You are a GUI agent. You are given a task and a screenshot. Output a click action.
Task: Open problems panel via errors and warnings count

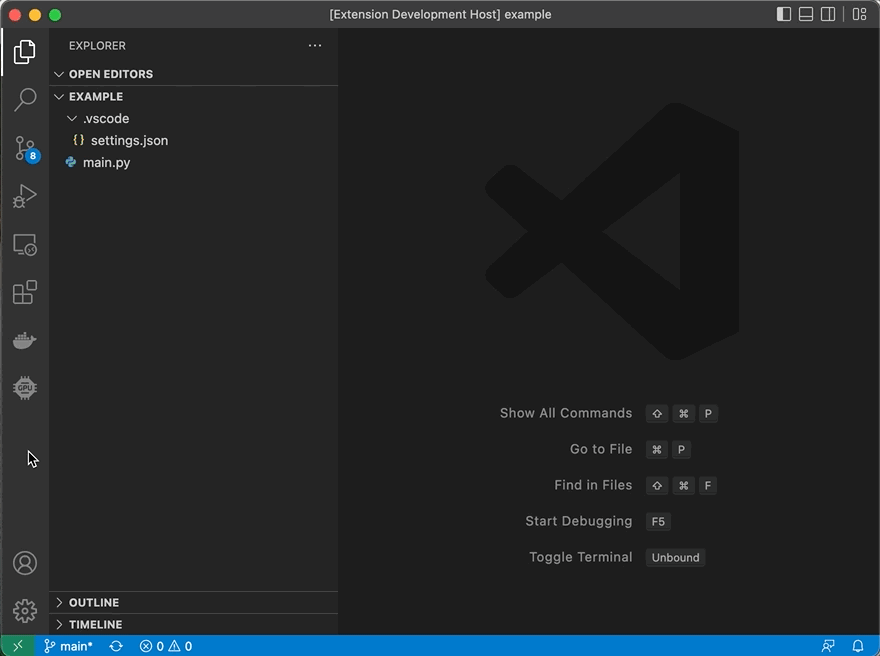click(x=166, y=646)
